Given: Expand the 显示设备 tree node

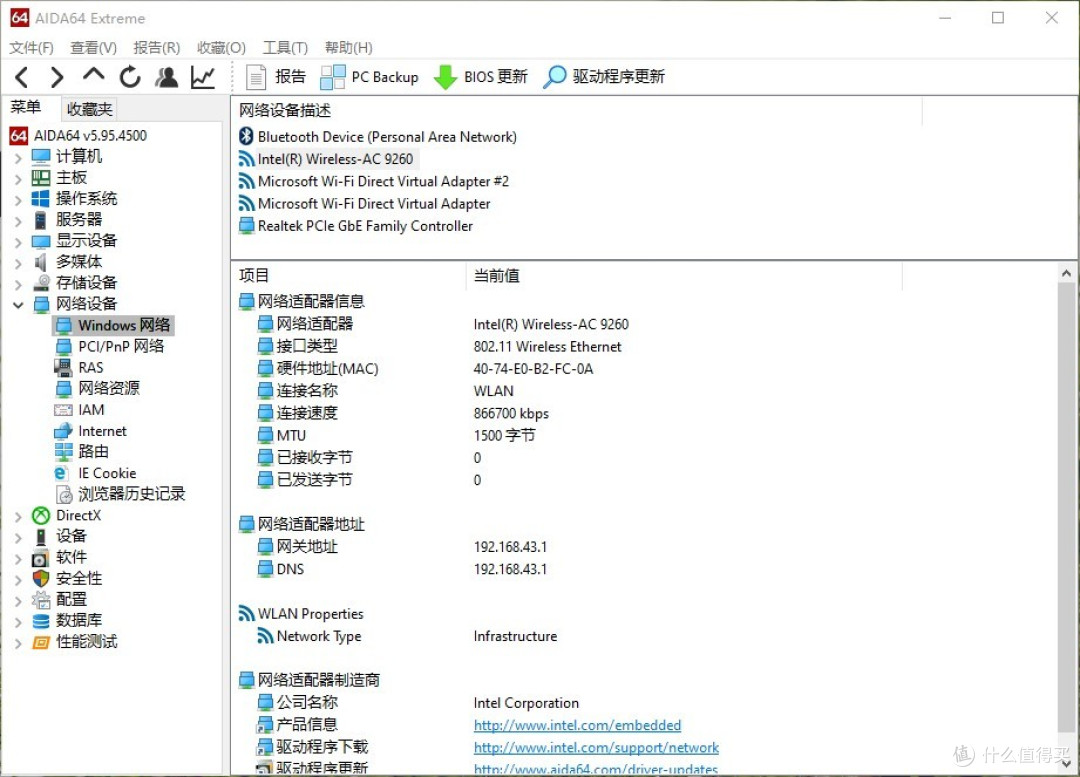Looking at the screenshot, I should pos(19,242).
